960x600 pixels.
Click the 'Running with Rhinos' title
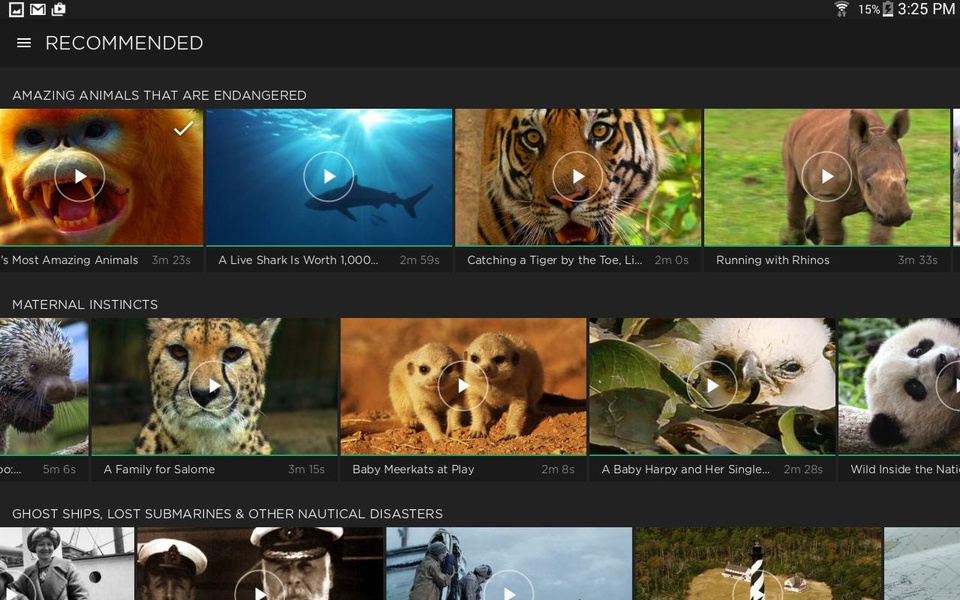(x=773, y=260)
